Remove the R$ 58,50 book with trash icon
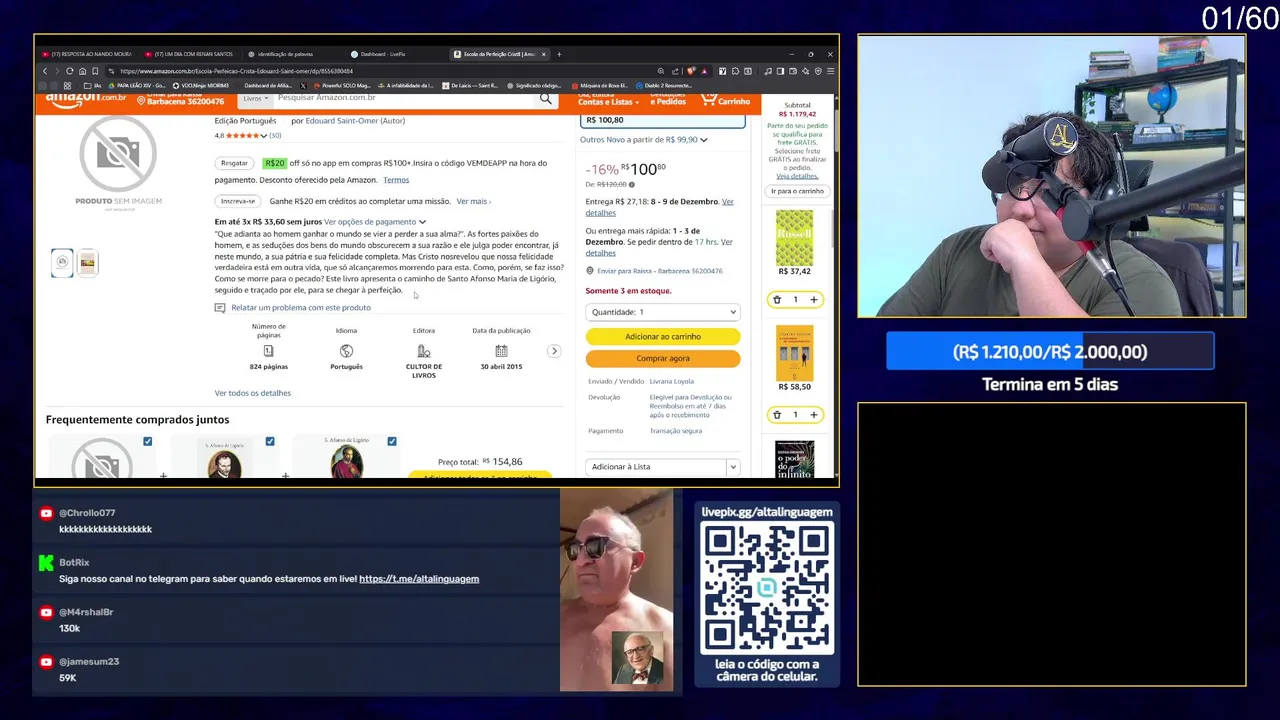 777,414
